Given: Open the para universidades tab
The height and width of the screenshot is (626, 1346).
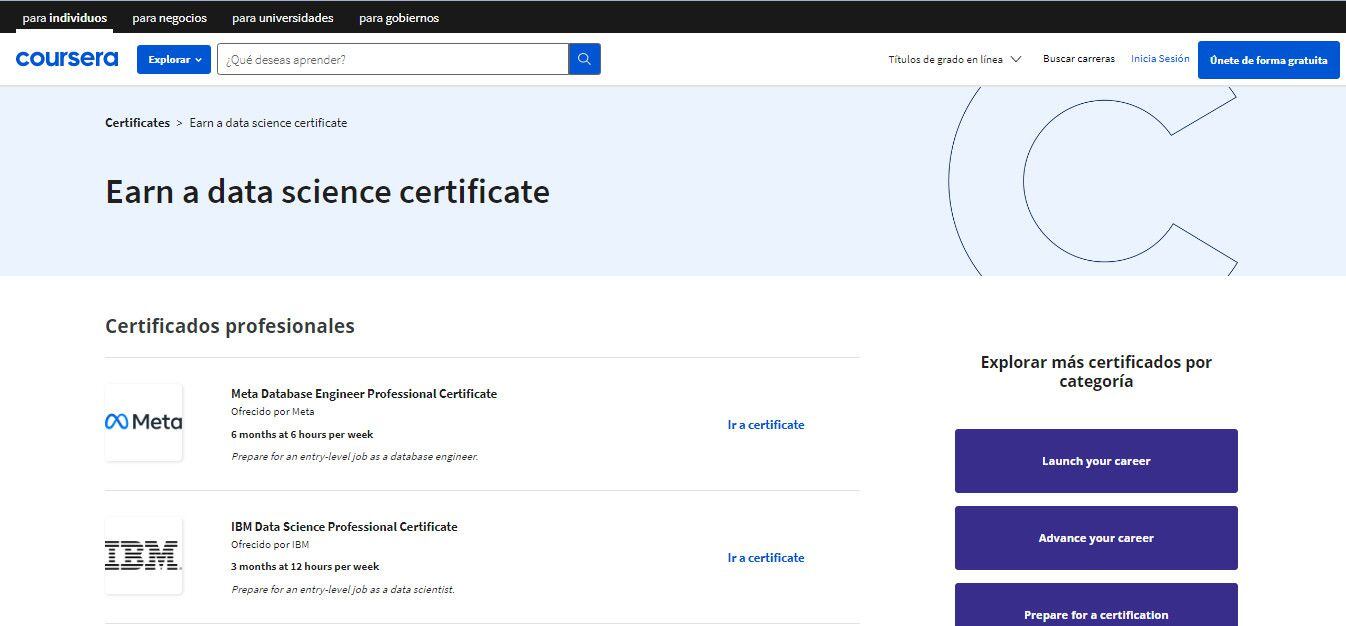Looking at the screenshot, I should pos(283,18).
